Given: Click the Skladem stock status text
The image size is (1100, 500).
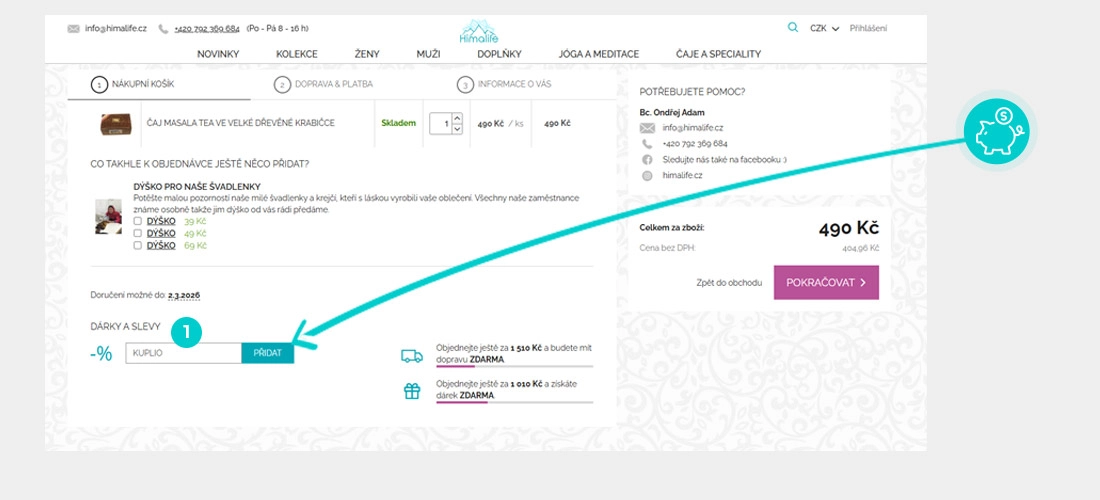Looking at the screenshot, I should (x=398, y=123).
